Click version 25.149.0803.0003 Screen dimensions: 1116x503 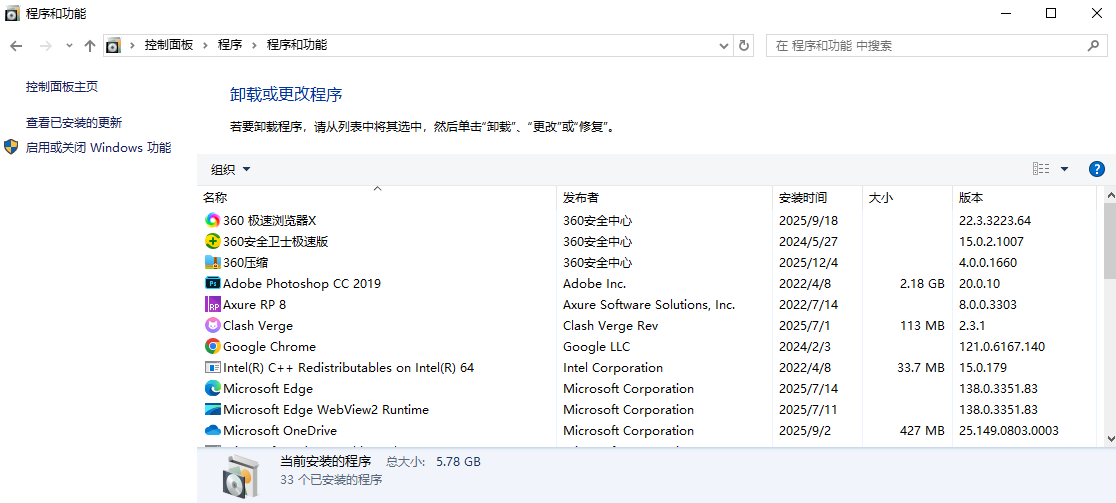click(1009, 430)
